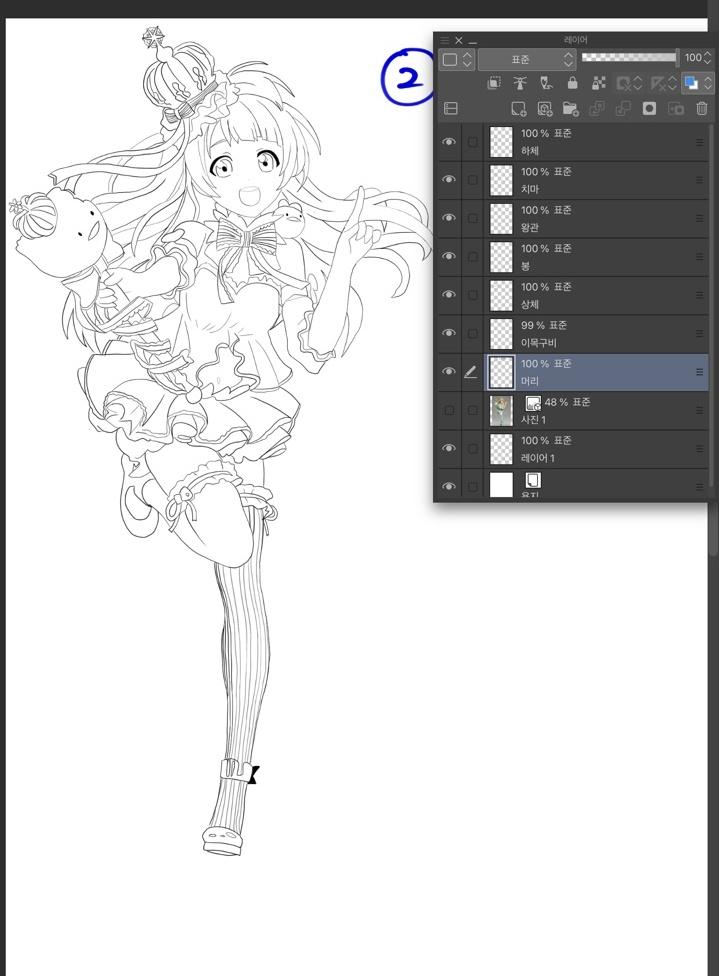
Task: Click the opacity value 100 field
Action: [693, 58]
